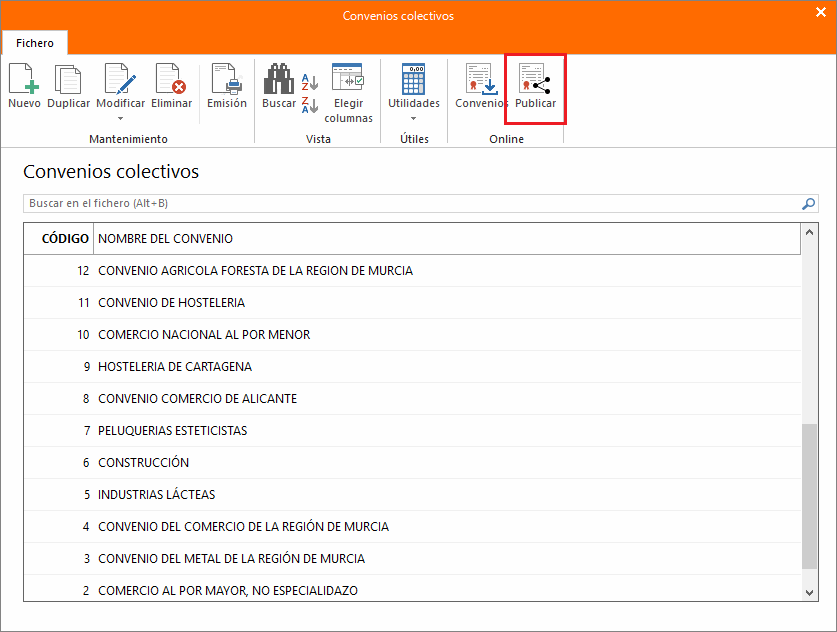Delete record using Eliminar icon
The image size is (837, 632).
[171, 79]
